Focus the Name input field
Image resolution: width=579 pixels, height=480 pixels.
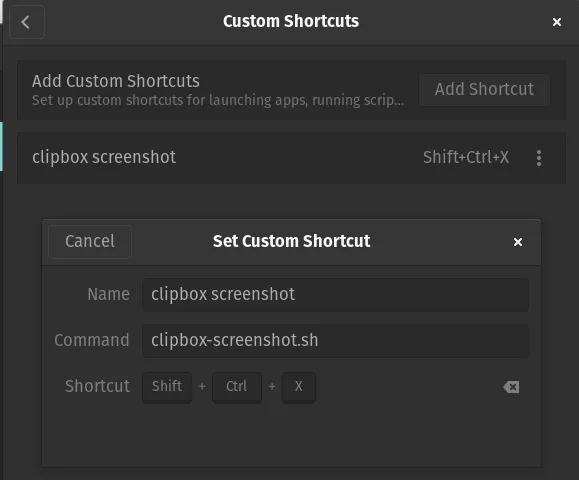pyautogui.click(x=336, y=295)
